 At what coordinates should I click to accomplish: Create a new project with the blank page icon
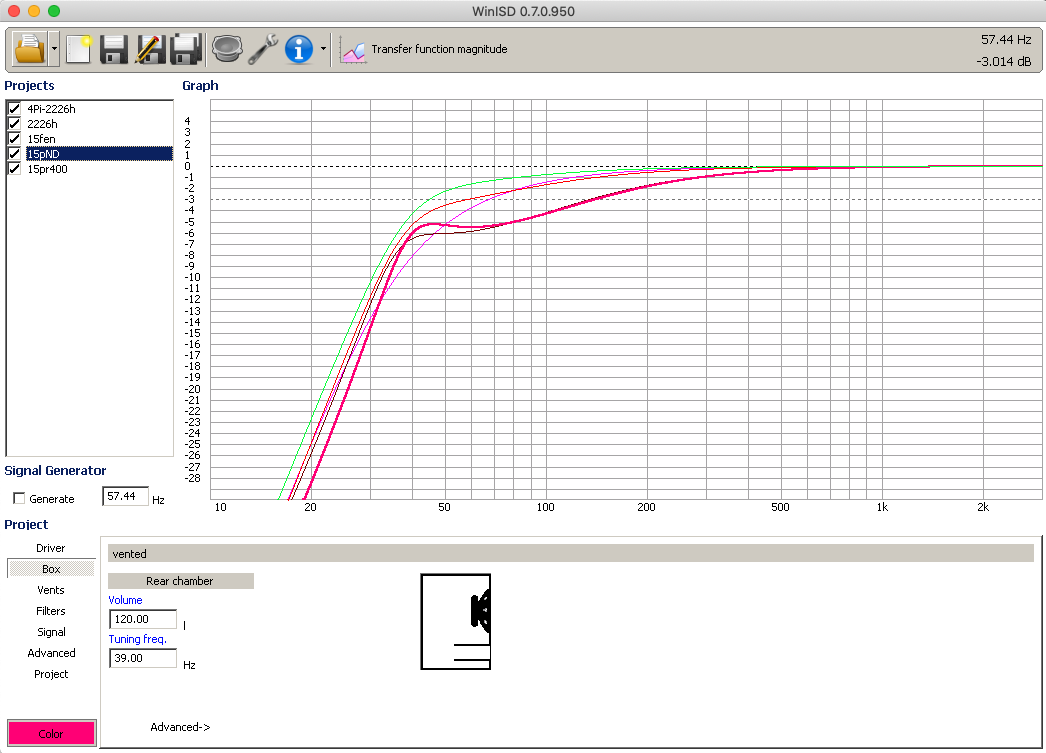click(79, 49)
